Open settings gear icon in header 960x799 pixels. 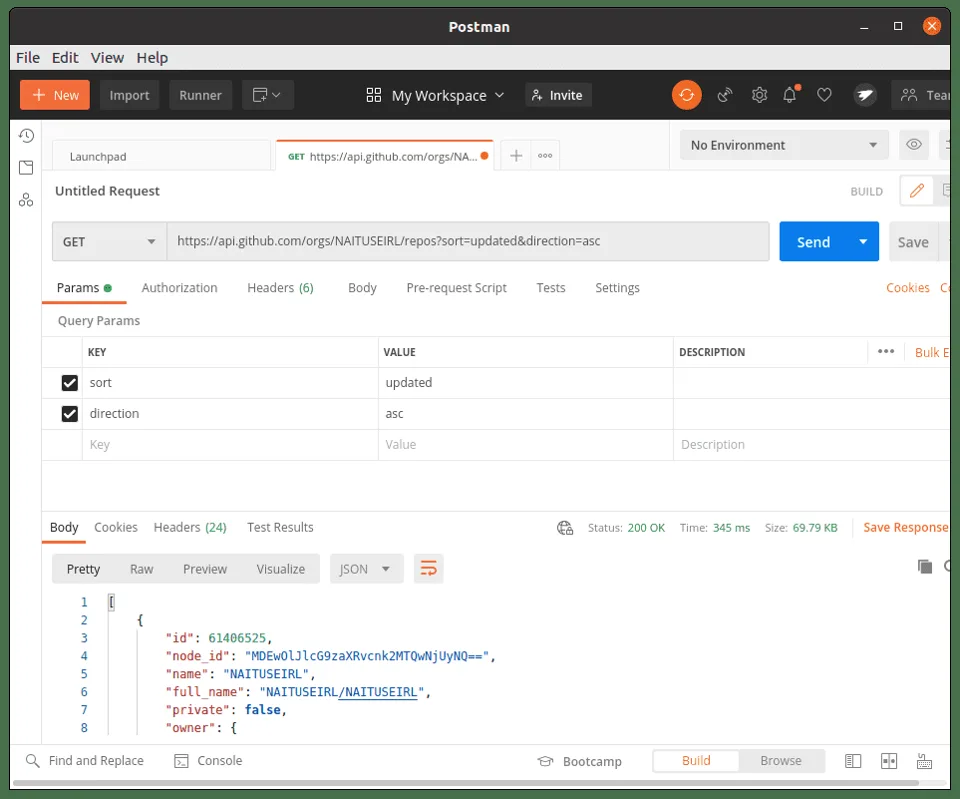pyautogui.click(x=759, y=95)
